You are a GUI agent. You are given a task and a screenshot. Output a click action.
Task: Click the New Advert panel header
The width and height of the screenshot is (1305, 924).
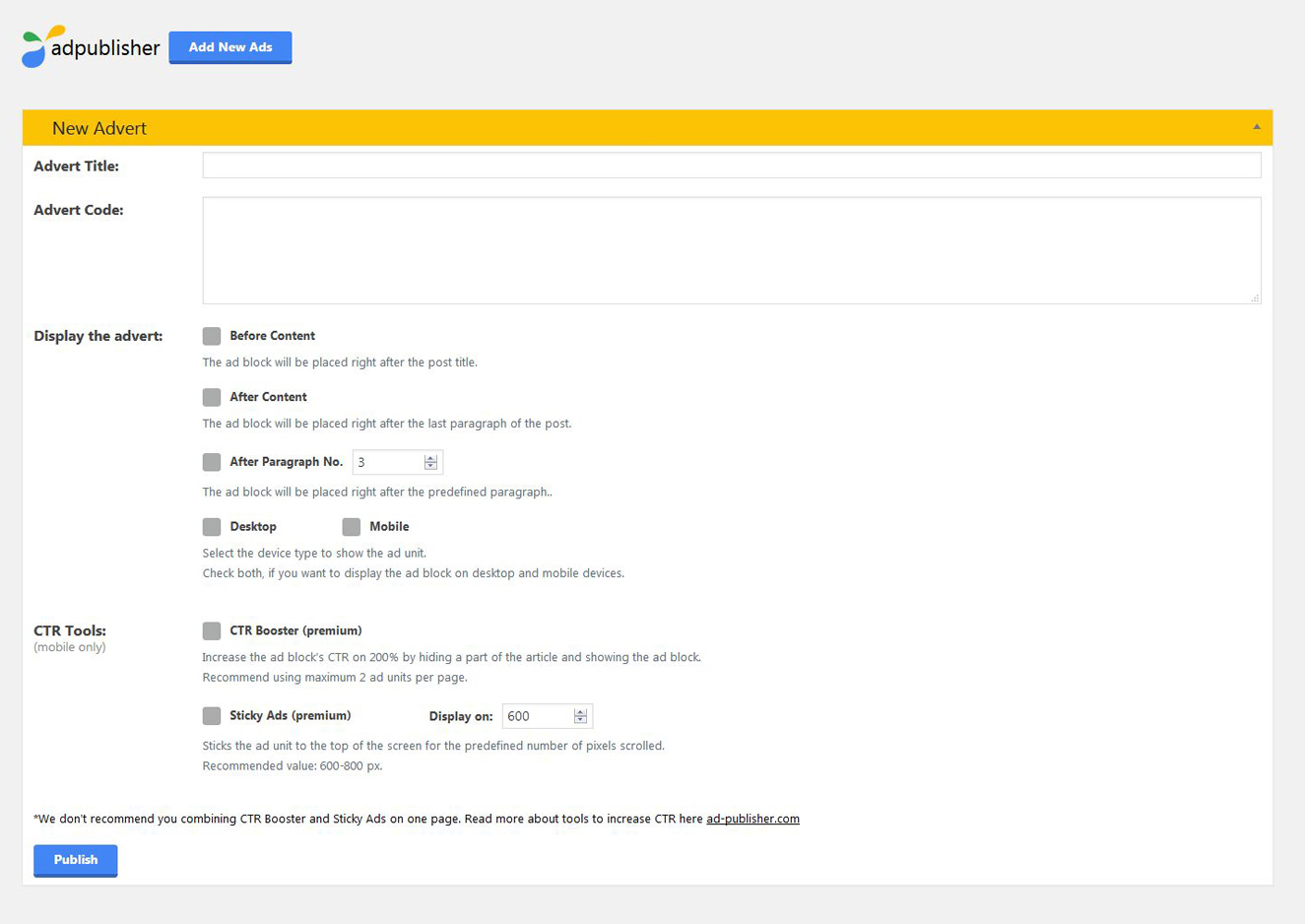coord(647,128)
